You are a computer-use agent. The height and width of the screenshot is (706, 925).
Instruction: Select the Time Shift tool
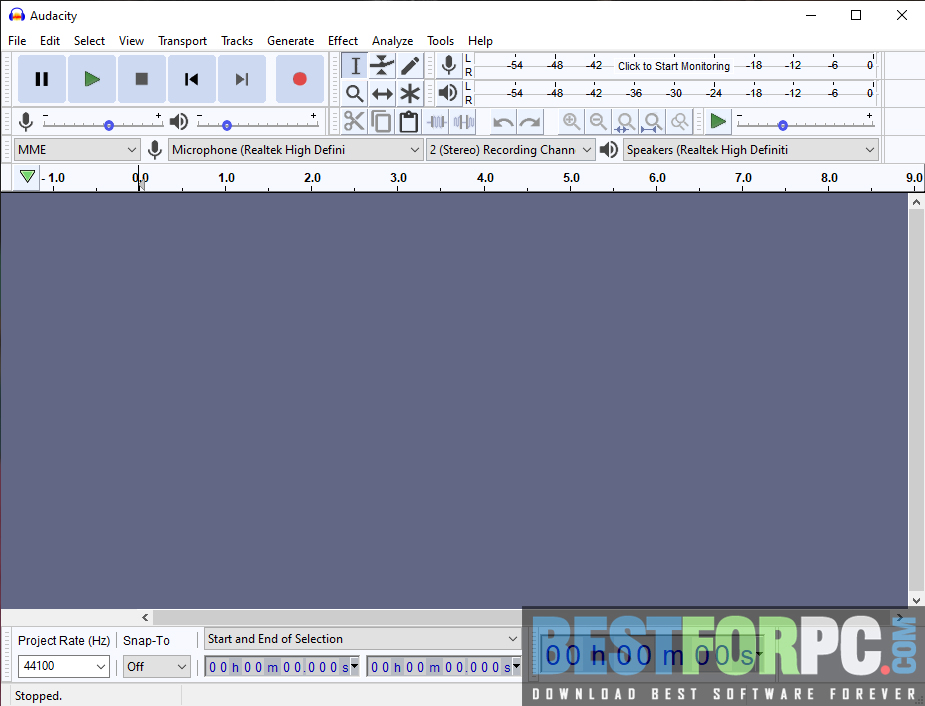[382, 93]
